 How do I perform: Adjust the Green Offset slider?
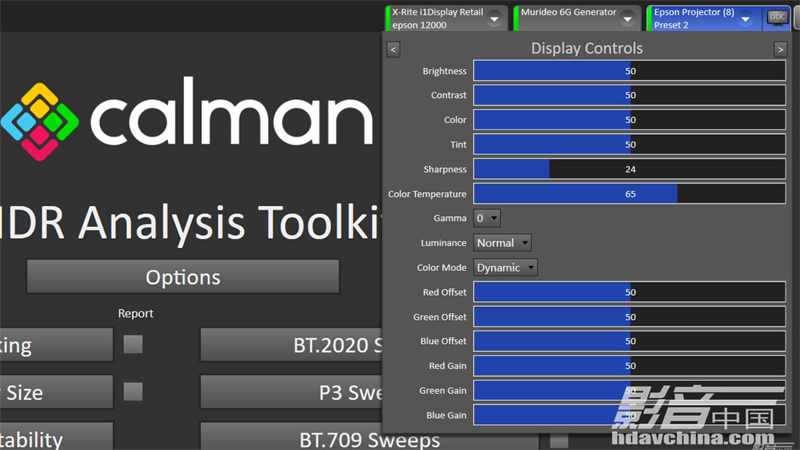(629, 317)
